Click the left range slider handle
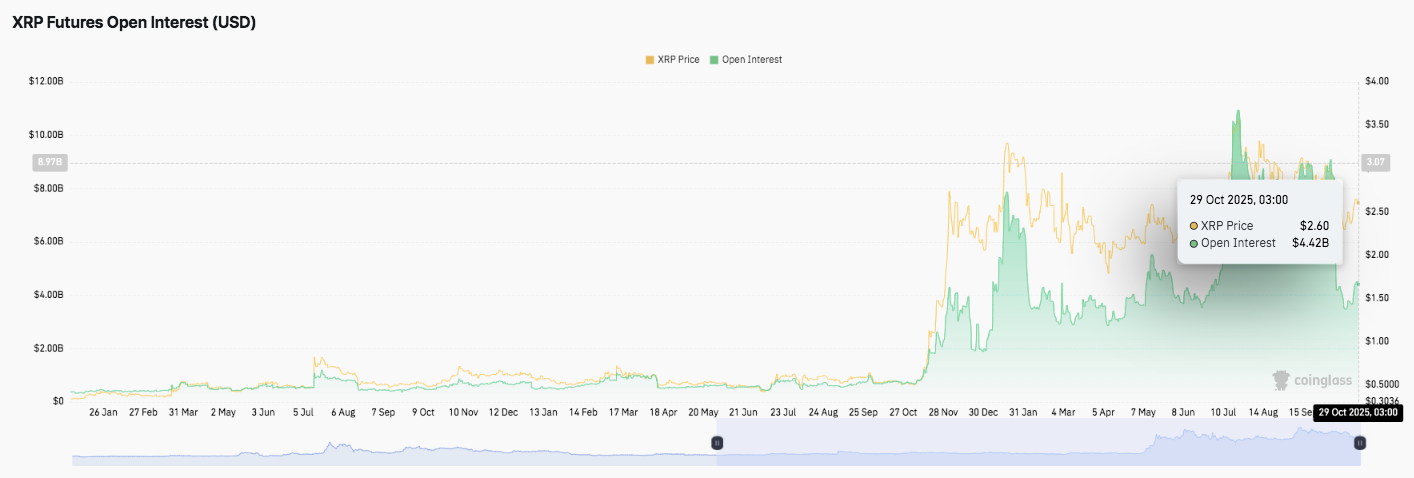This screenshot has height=478, width=1414. click(x=716, y=442)
